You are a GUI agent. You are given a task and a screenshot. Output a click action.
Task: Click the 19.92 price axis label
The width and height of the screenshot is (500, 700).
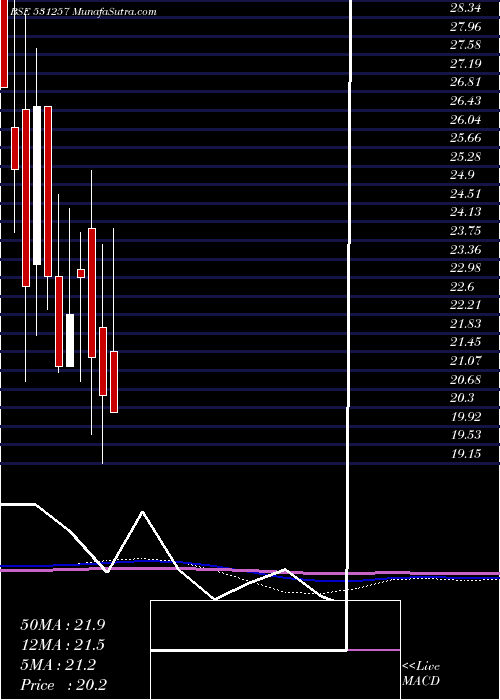coord(465,417)
